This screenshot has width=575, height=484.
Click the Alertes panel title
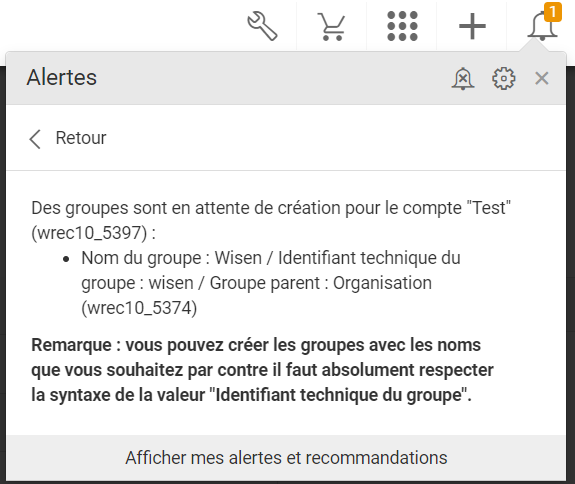tap(62, 77)
